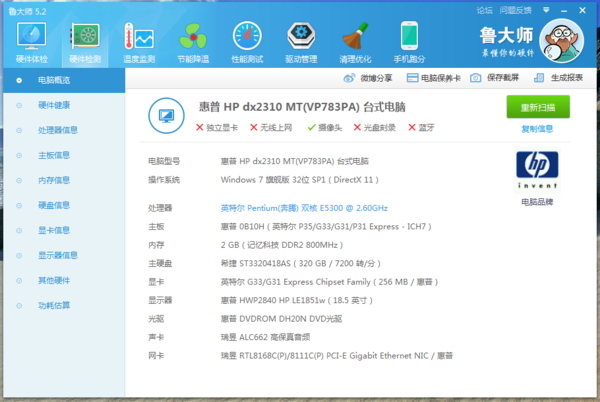Screen dimensions: 600x402
Task: Select 处理器信息 in the sidebar
Action: point(58,130)
